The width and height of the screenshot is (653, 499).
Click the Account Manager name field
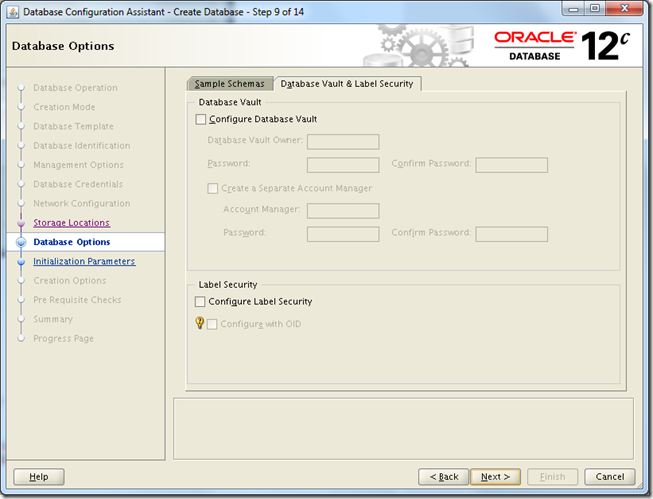tap(343, 211)
